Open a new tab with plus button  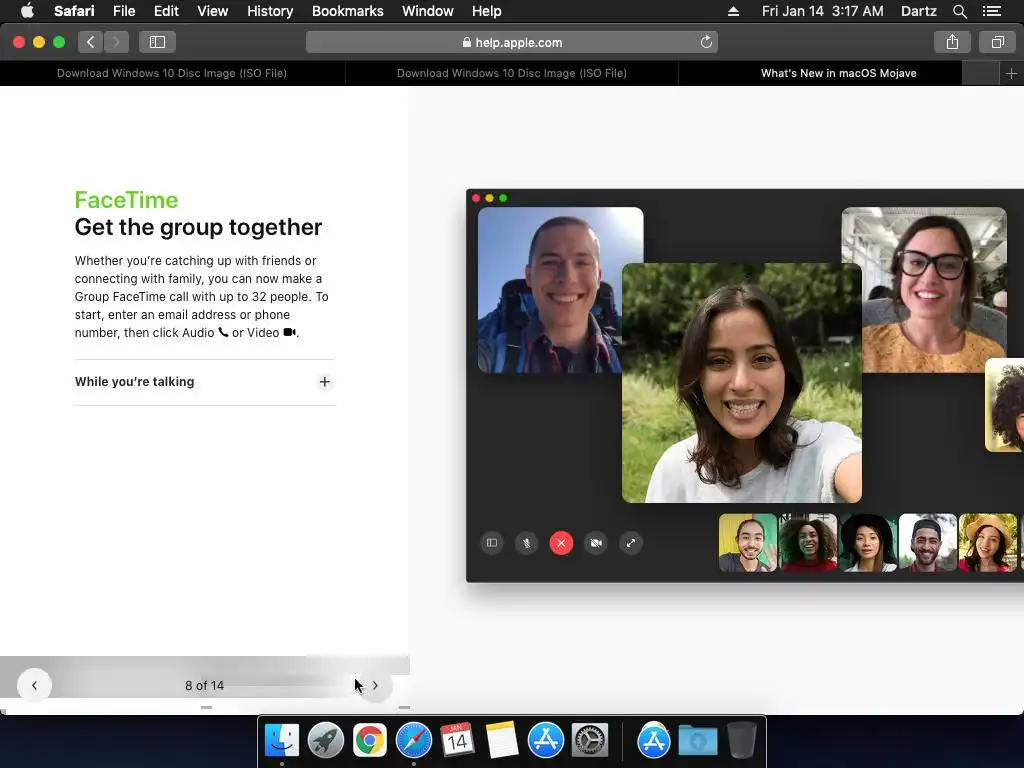tap(1011, 73)
